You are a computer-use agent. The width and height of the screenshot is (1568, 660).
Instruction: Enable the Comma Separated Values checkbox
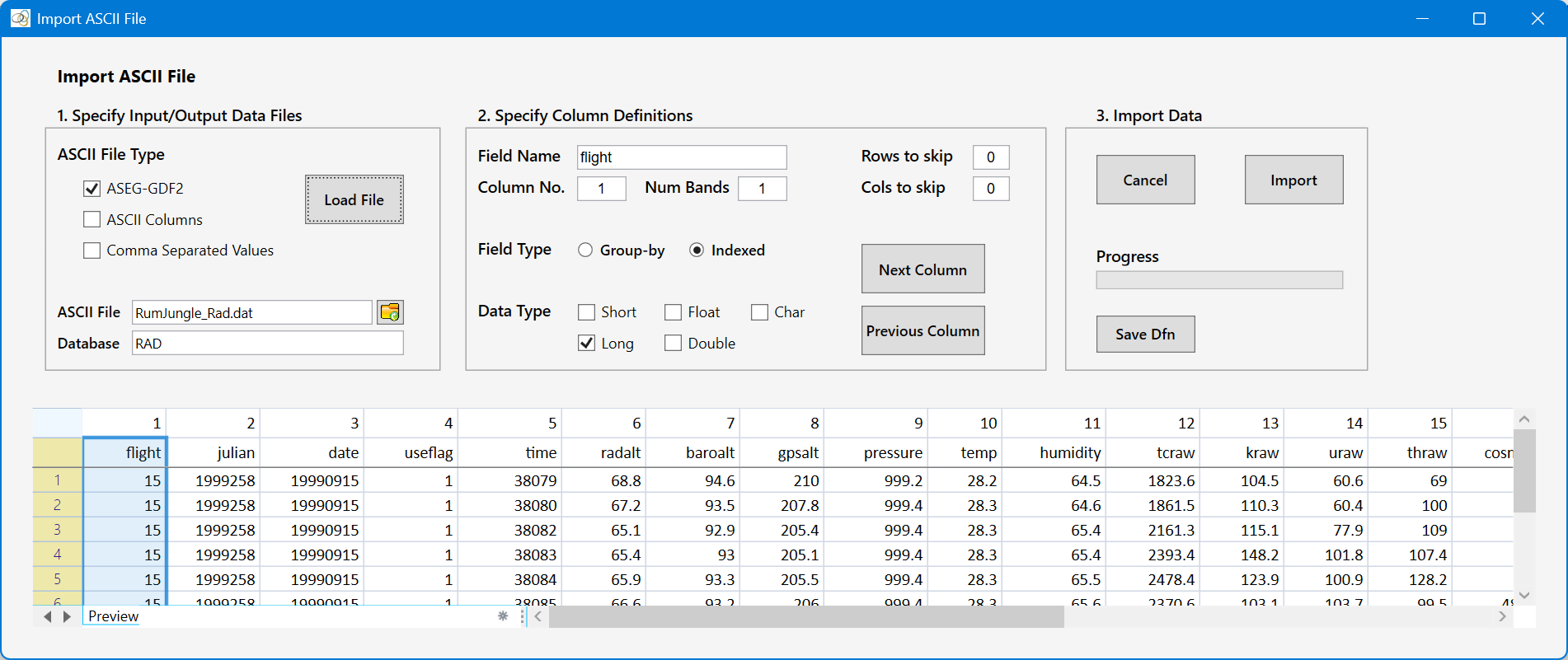[92, 250]
